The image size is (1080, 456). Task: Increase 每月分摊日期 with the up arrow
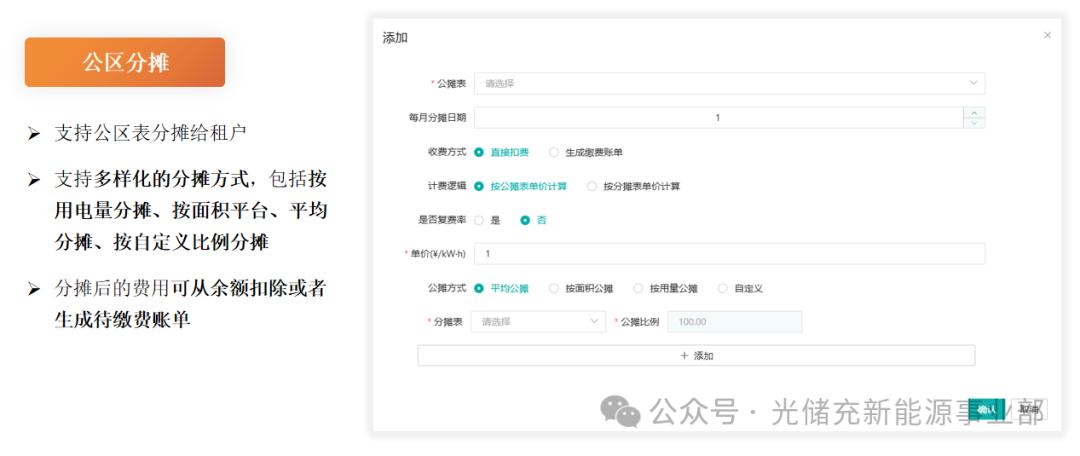tap(974, 113)
